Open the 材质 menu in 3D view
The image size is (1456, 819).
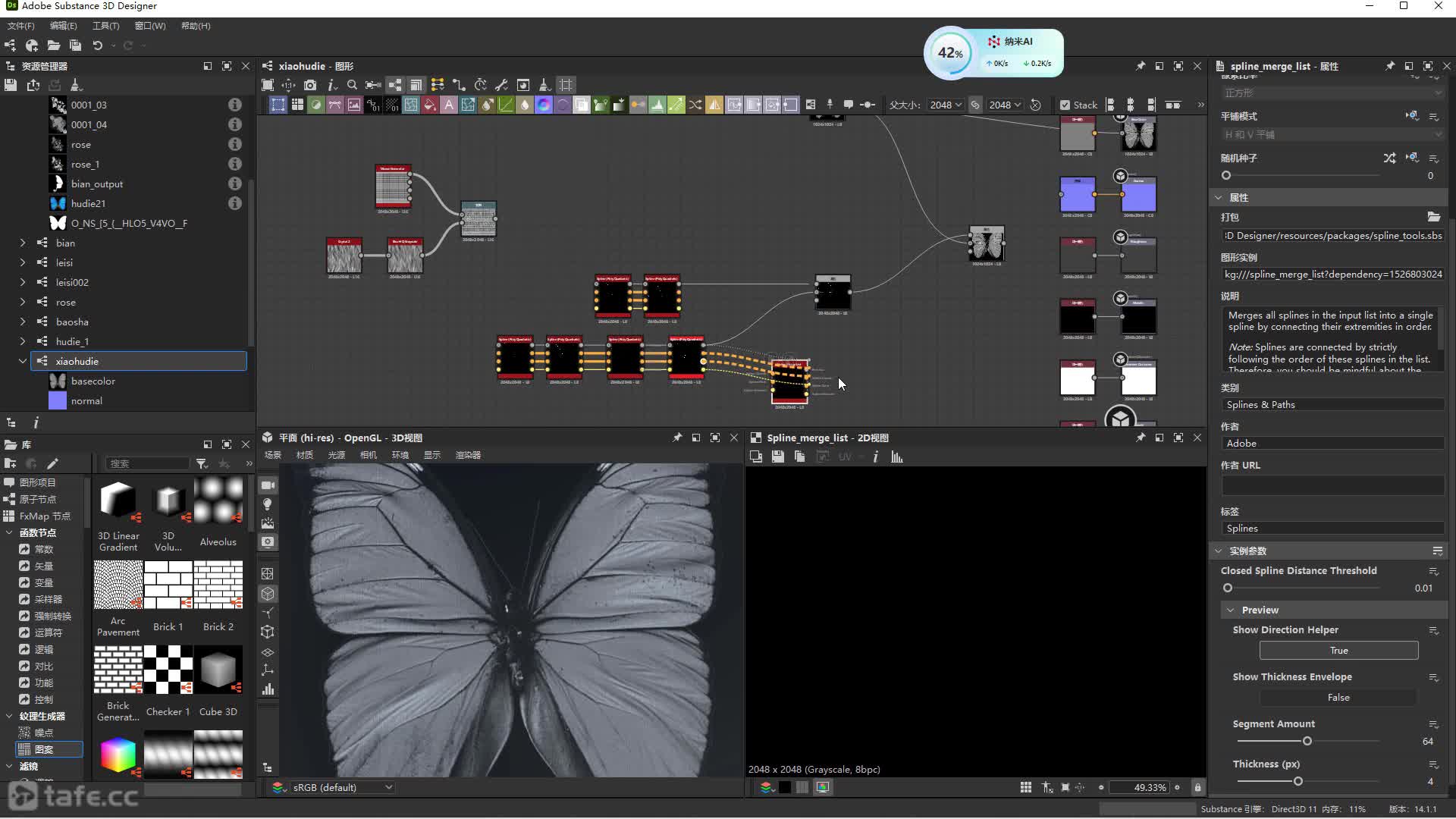pos(304,455)
